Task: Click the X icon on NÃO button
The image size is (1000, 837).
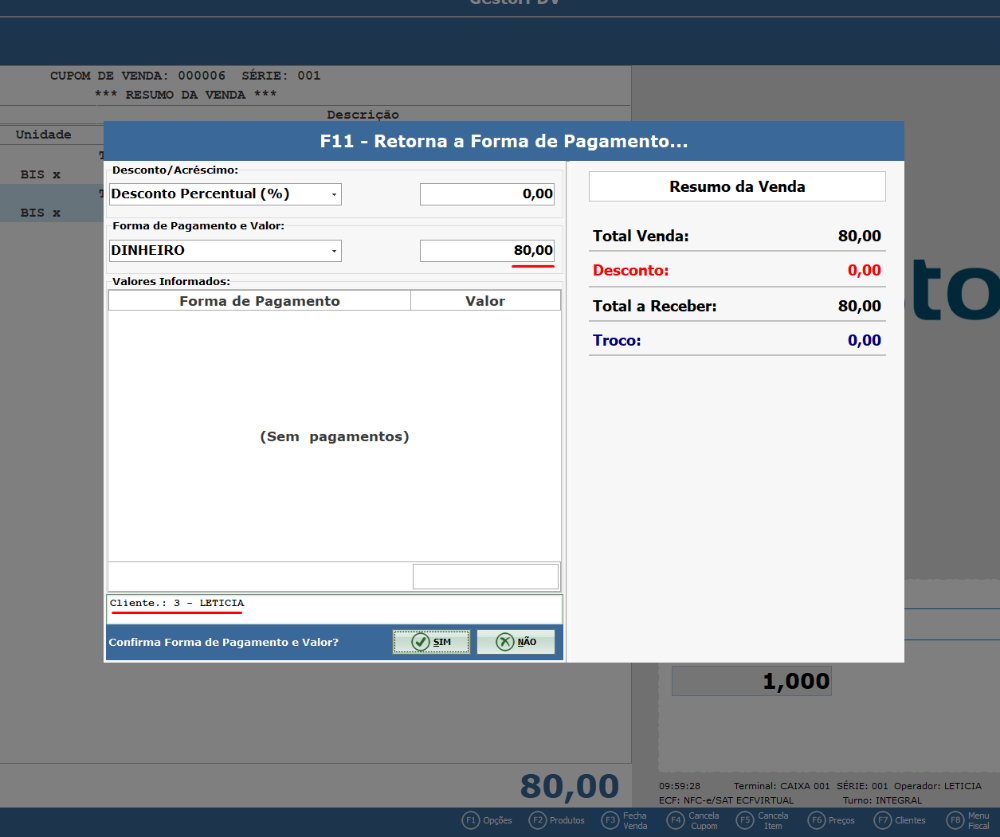Action: [504, 642]
